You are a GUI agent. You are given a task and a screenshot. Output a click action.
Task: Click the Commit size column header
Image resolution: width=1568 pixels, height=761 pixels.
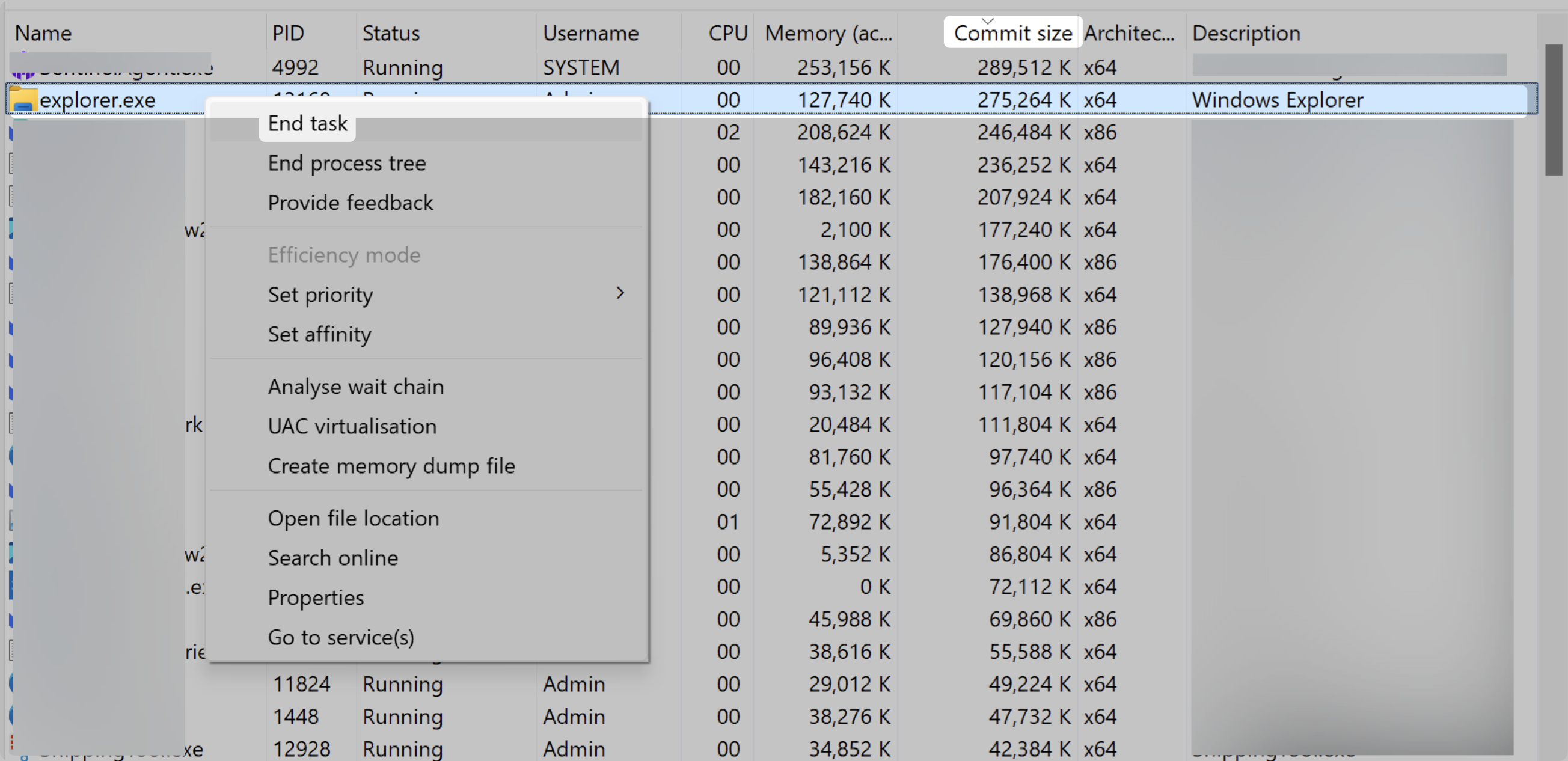(1012, 33)
